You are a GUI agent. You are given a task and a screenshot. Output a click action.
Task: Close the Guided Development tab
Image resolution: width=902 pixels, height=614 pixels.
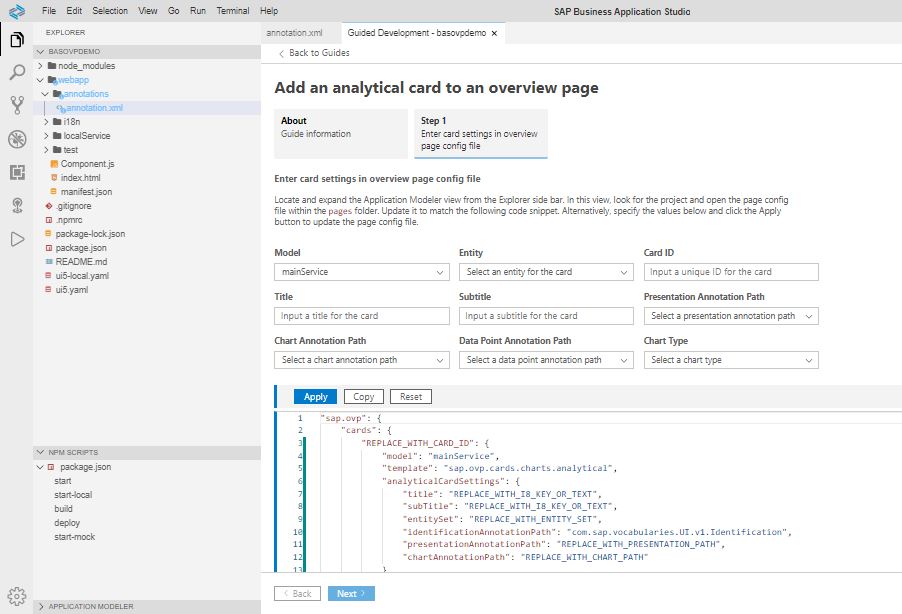494,33
